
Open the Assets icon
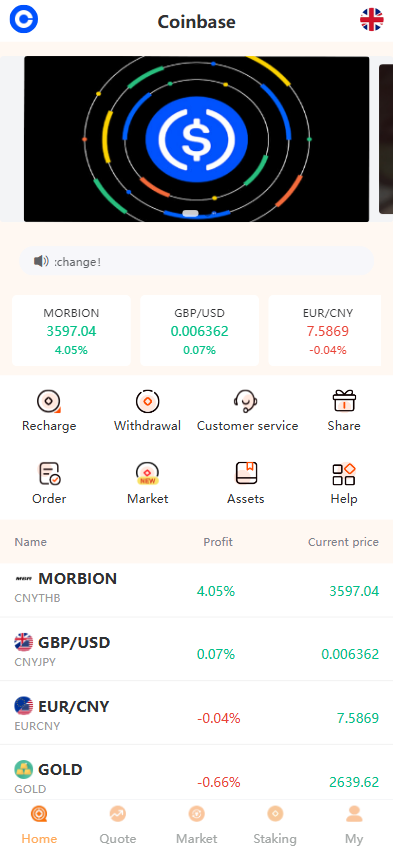pyautogui.click(x=246, y=474)
